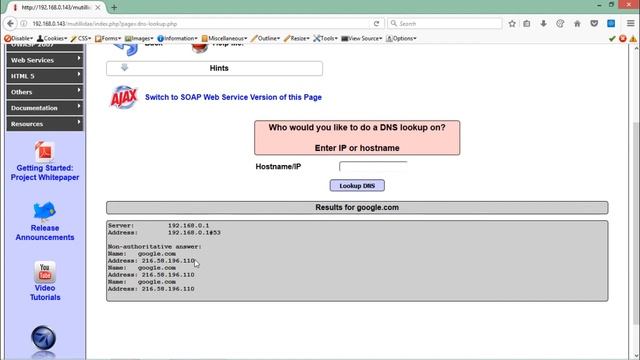The width and height of the screenshot is (640, 360).
Task: Open the Disable dropdown in developer toolbar
Action: click(x=19, y=38)
